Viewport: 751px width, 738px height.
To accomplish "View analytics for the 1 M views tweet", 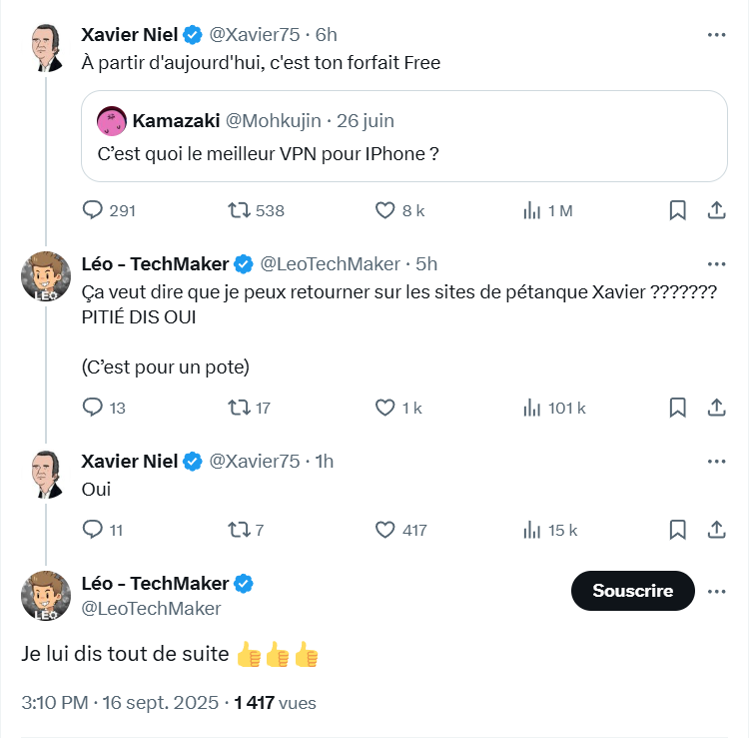I will (532, 210).
